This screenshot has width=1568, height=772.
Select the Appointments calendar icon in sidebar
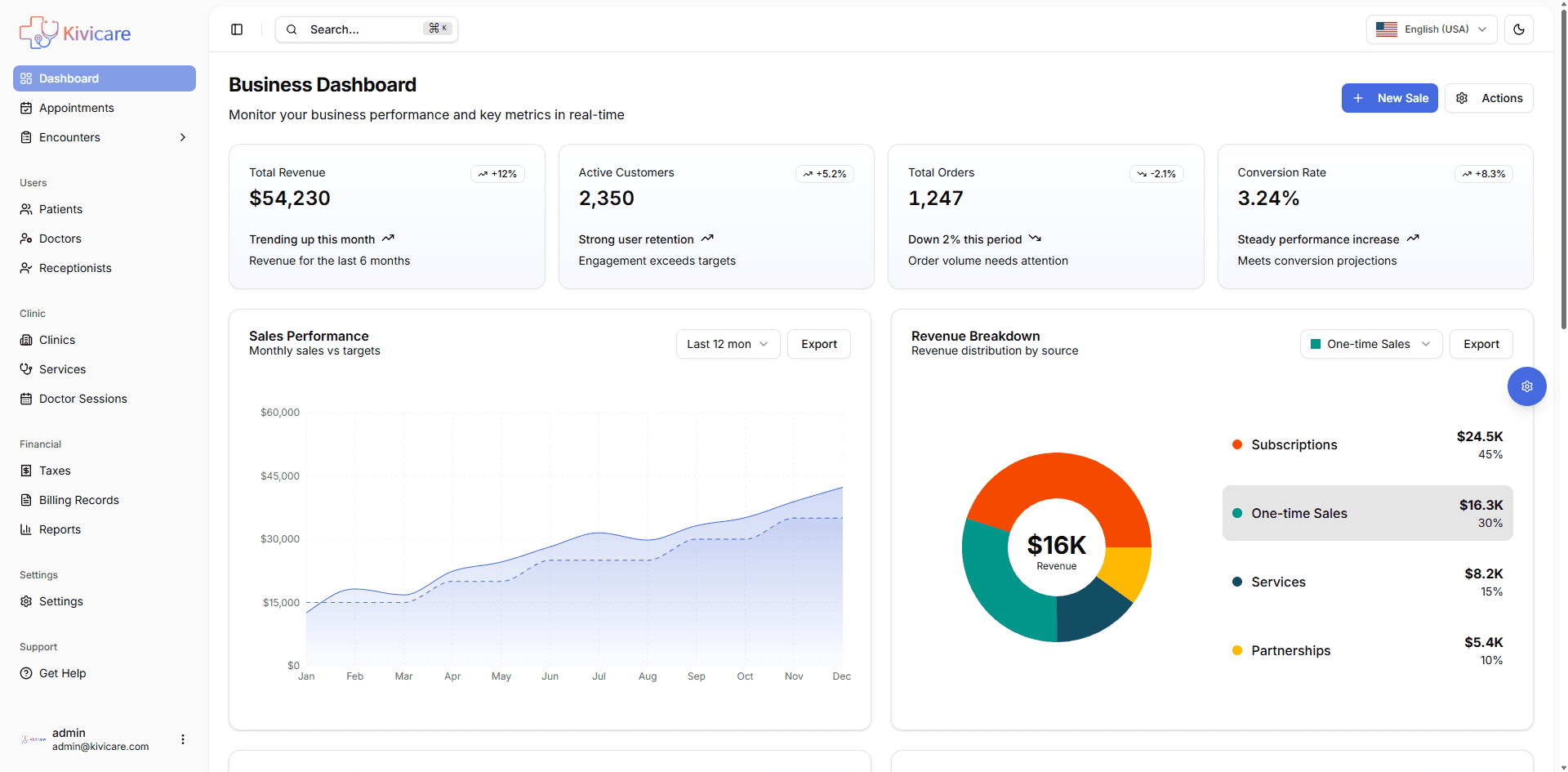pos(26,107)
